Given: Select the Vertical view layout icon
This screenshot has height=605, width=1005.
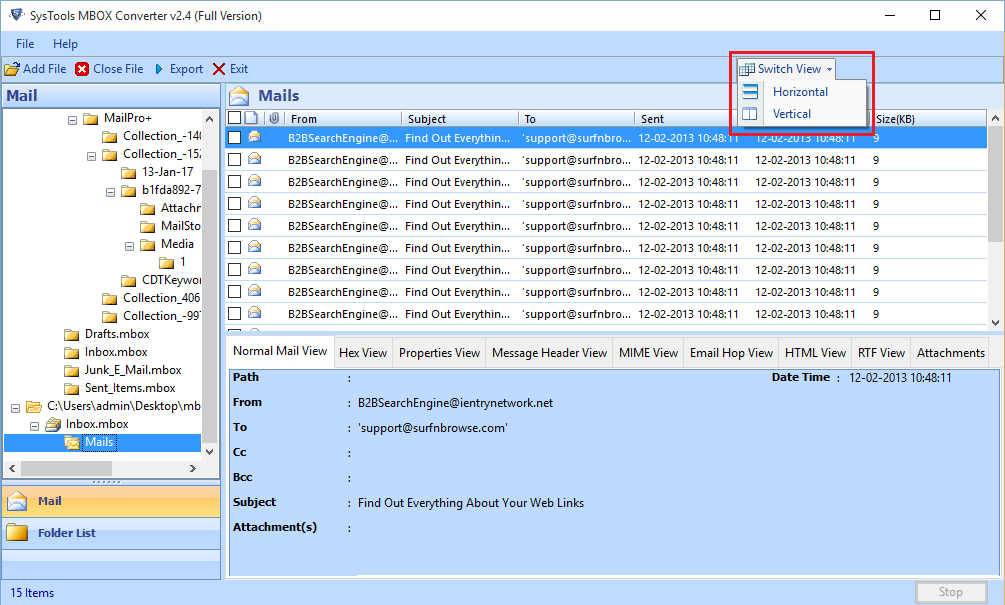Looking at the screenshot, I should point(750,114).
